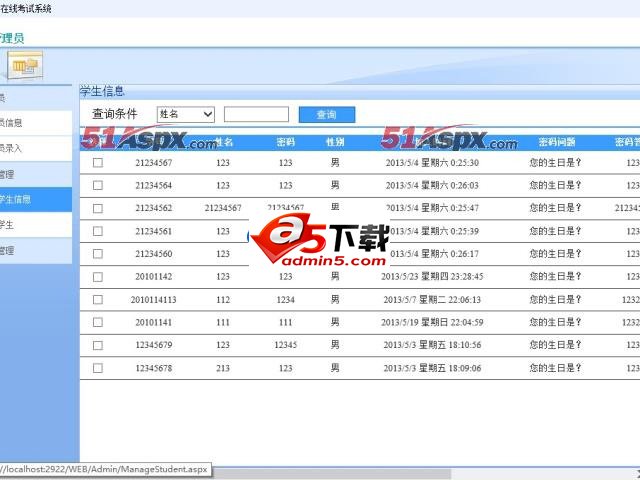
Task: Focus the query text input box
Action: tap(256, 114)
